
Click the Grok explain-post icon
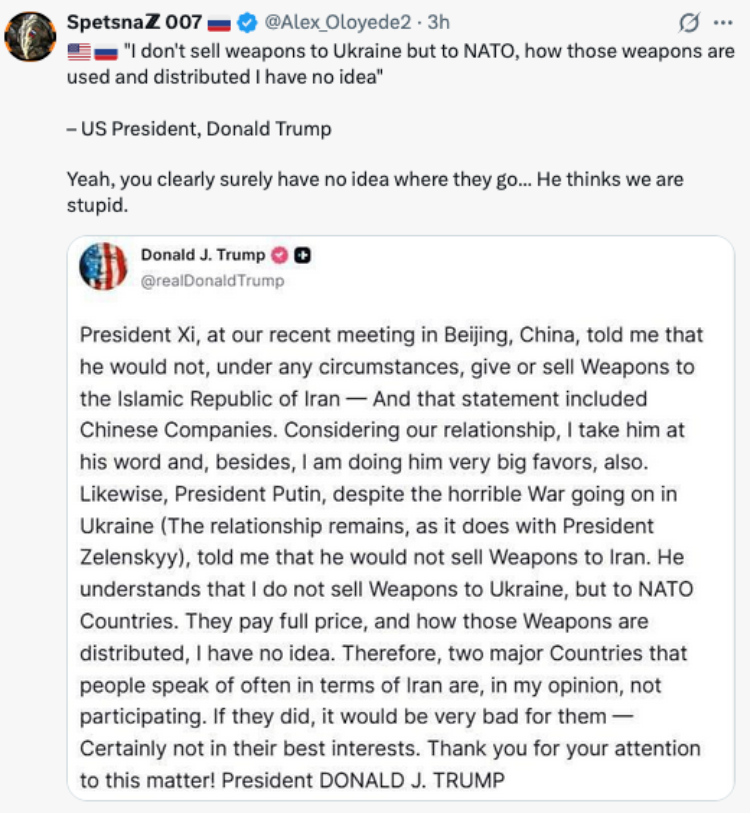coord(689,22)
